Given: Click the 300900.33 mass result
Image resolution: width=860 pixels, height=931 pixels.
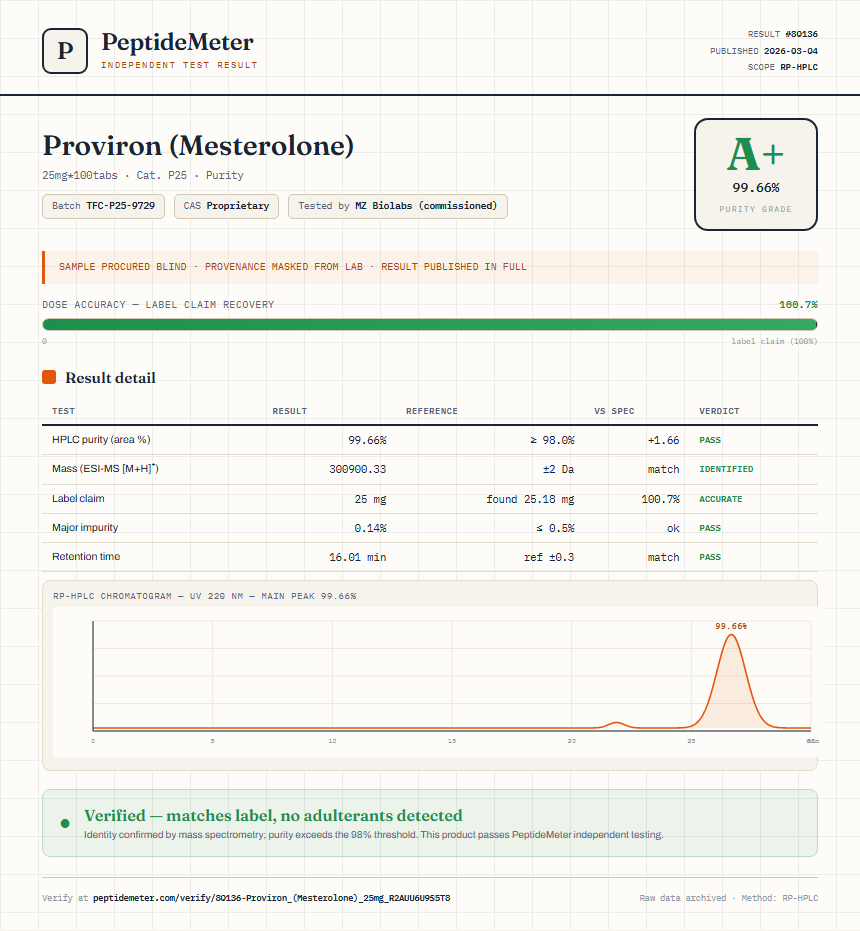Looking at the screenshot, I should point(358,469).
